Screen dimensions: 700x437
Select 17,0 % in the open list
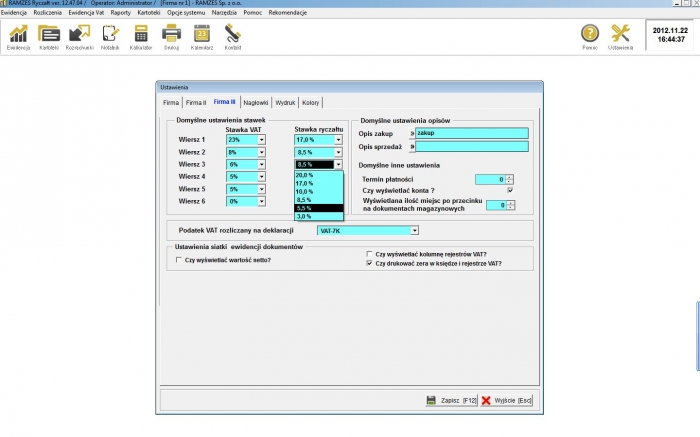click(x=319, y=183)
